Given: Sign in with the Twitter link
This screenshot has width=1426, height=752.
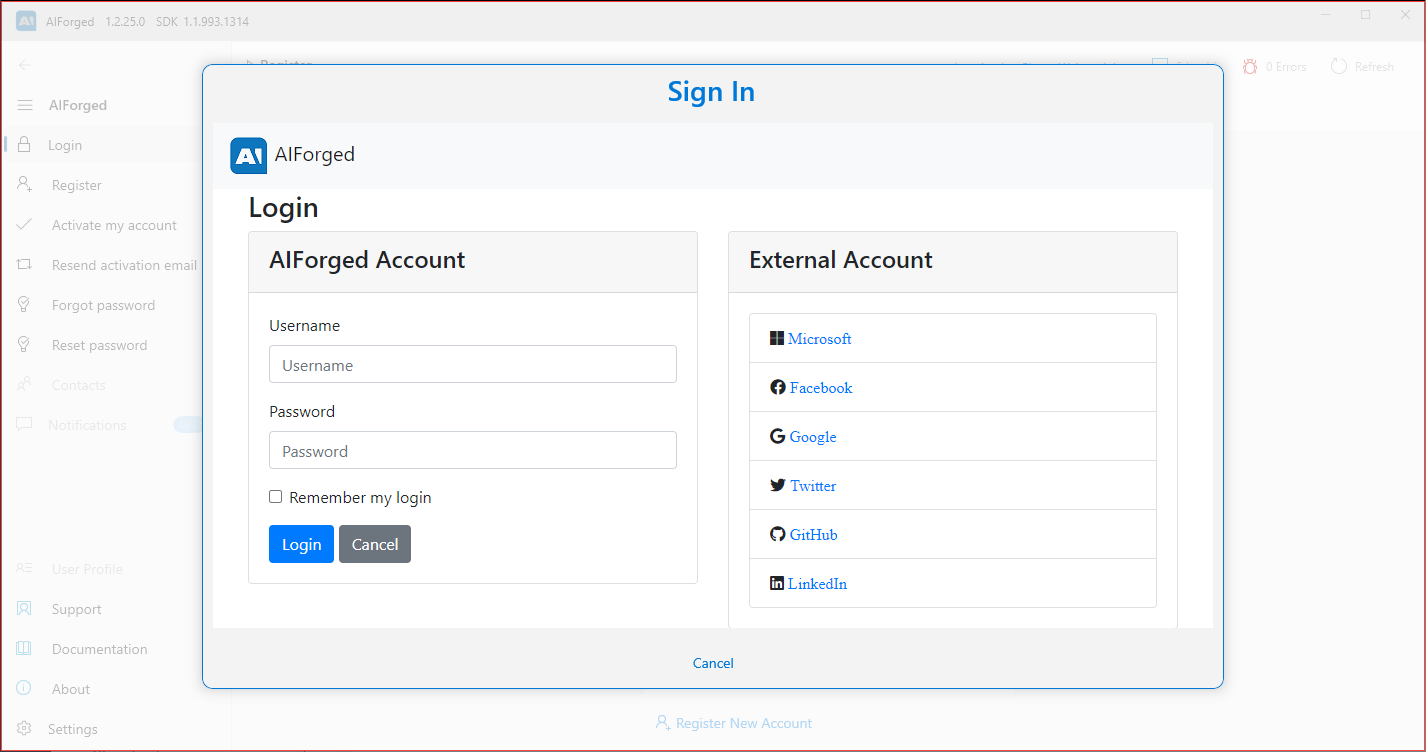Looking at the screenshot, I should (x=813, y=486).
